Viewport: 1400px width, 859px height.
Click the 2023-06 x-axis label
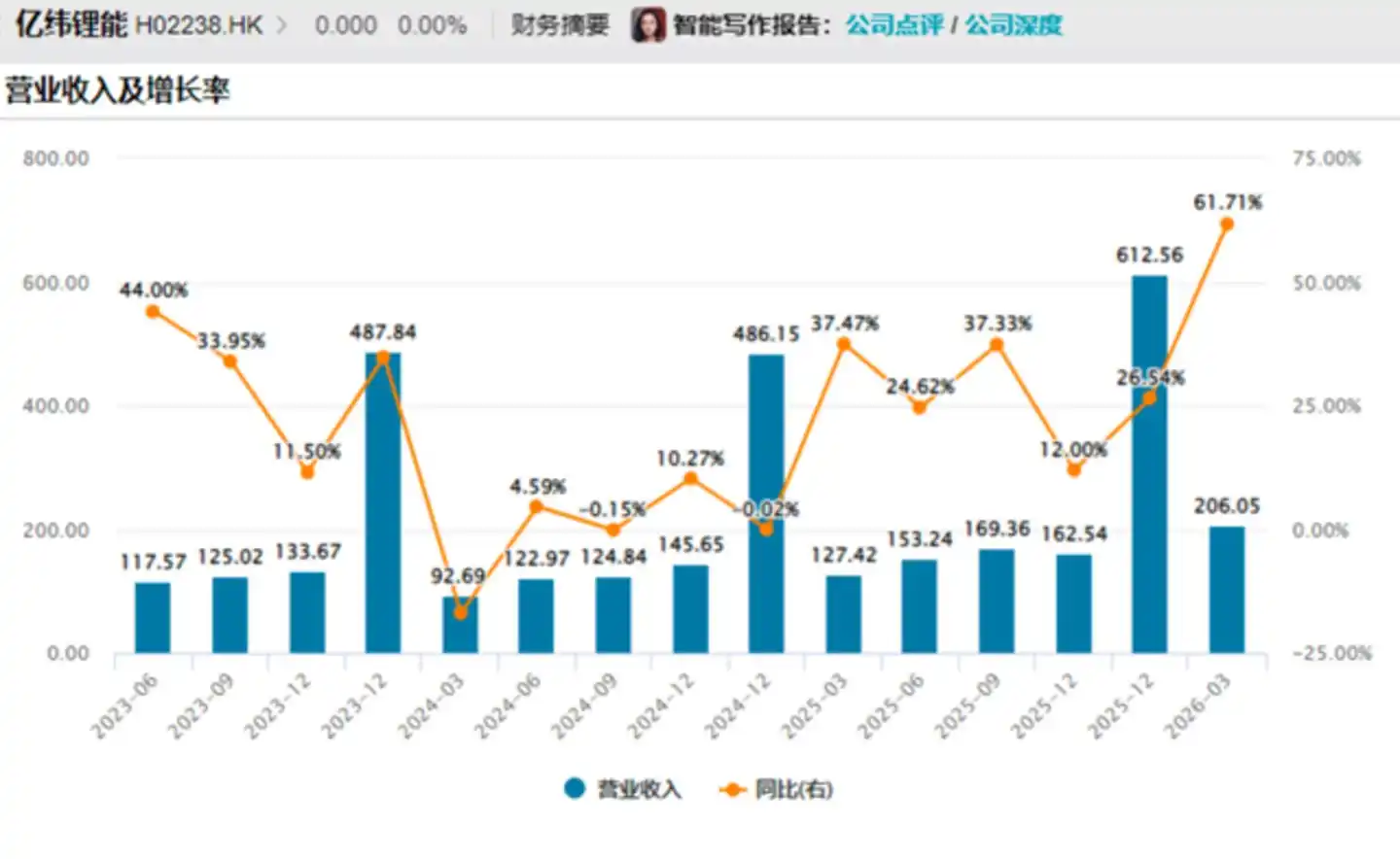point(124,706)
